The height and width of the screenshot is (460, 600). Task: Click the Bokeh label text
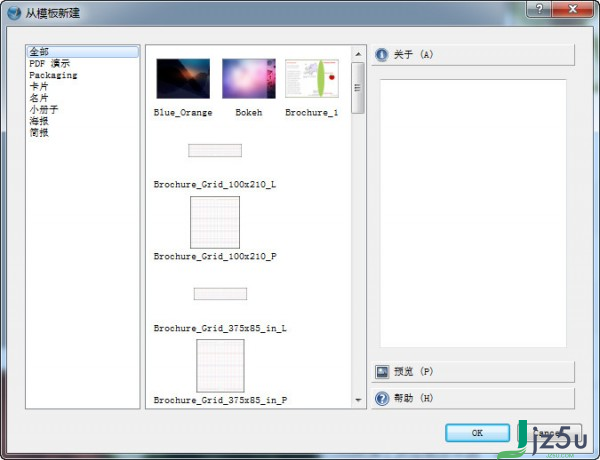(249, 113)
